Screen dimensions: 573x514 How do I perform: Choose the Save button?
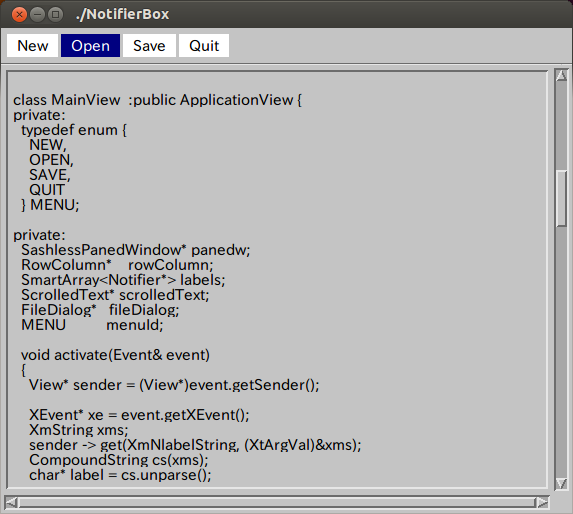149,46
